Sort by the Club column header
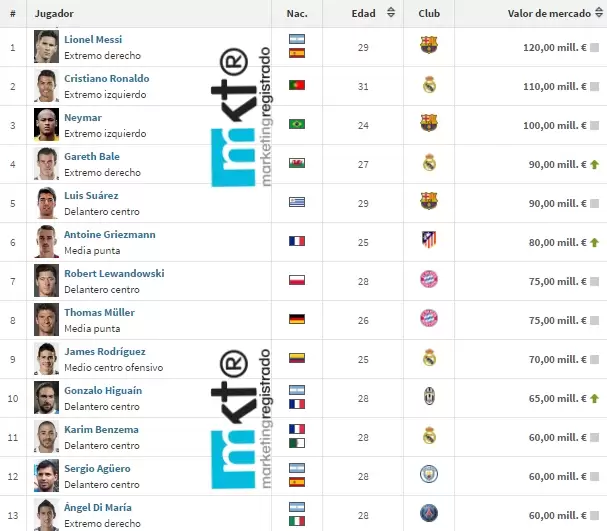607x531 pixels. click(x=429, y=14)
